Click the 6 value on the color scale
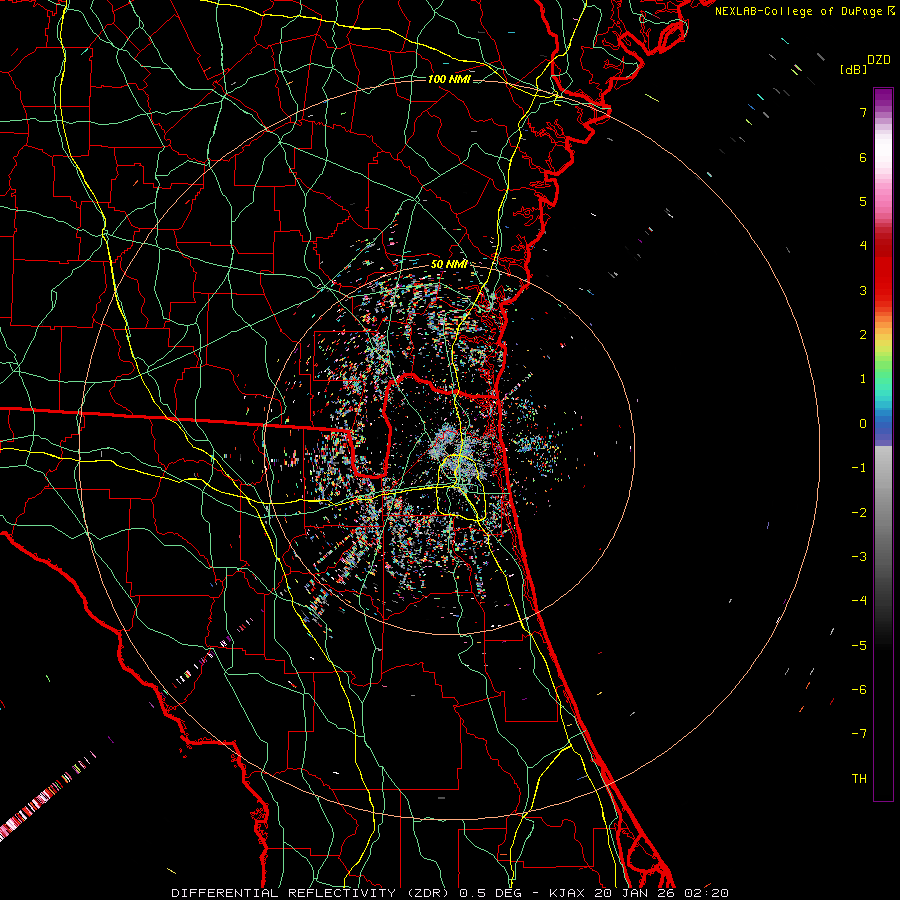 pos(863,157)
